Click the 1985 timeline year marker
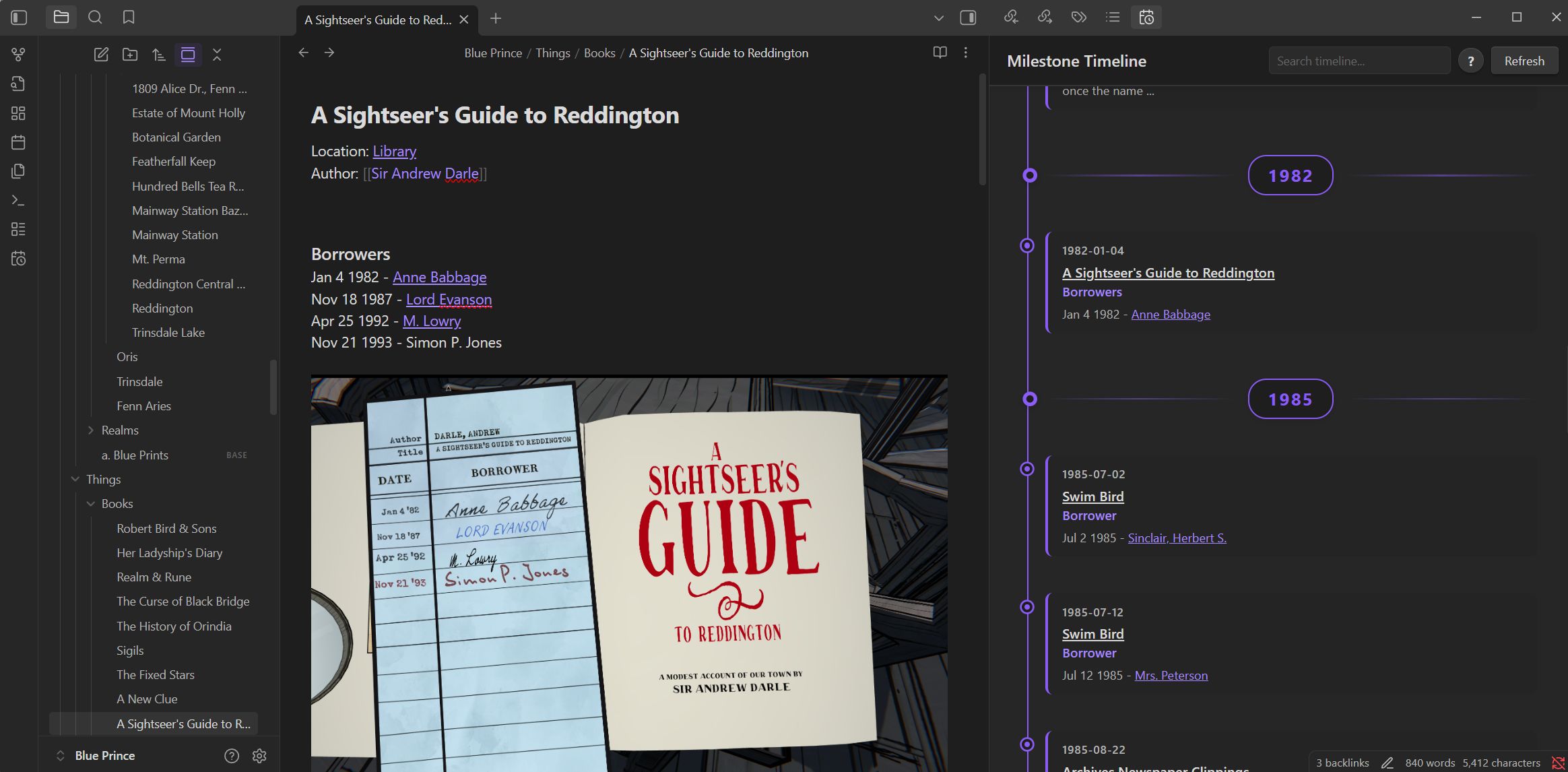Screen dimensions: 1568x772 tap(1290, 399)
